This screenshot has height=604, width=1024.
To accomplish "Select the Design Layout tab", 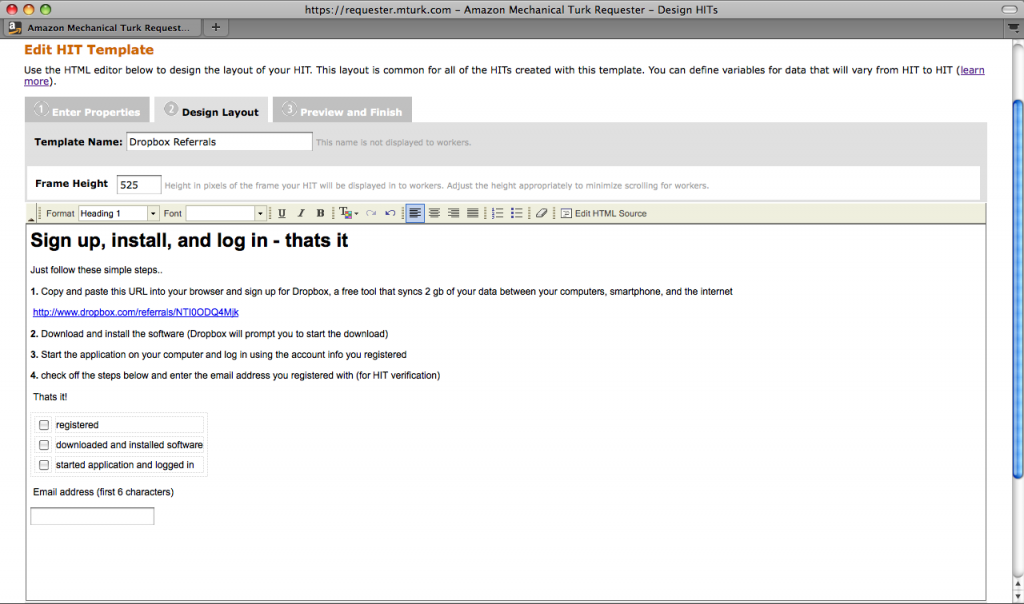I will click(211, 110).
